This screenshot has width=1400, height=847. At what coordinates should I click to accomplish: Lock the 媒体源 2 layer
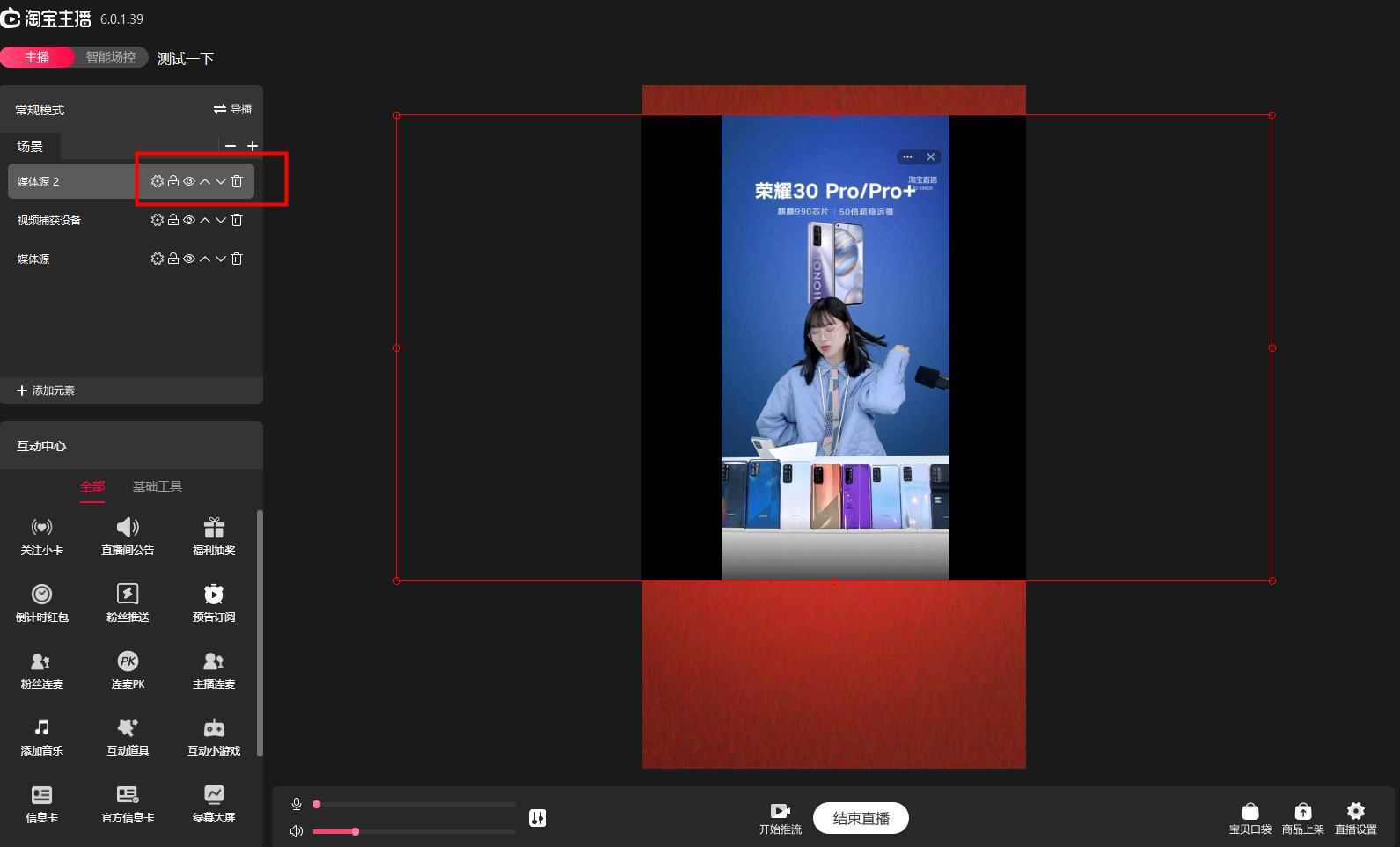tap(173, 181)
